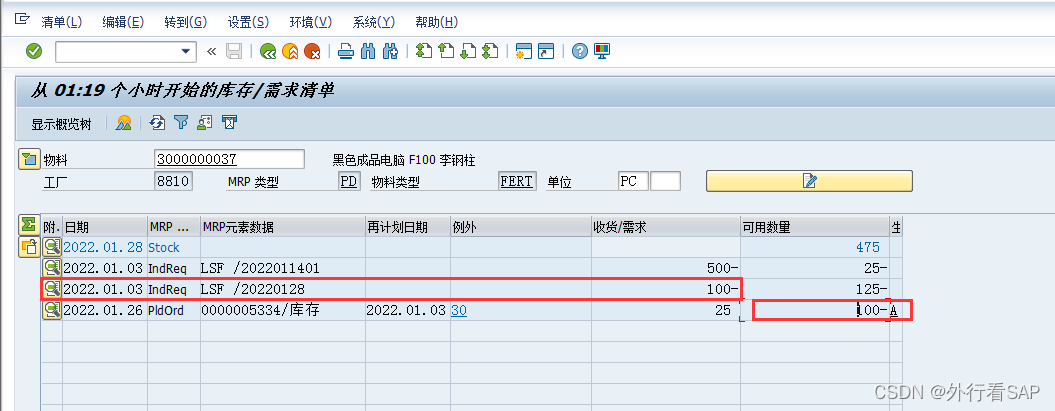Click the user settings icon beside filter
Viewport: 1055px width, 411px height.
[x=205, y=122]
